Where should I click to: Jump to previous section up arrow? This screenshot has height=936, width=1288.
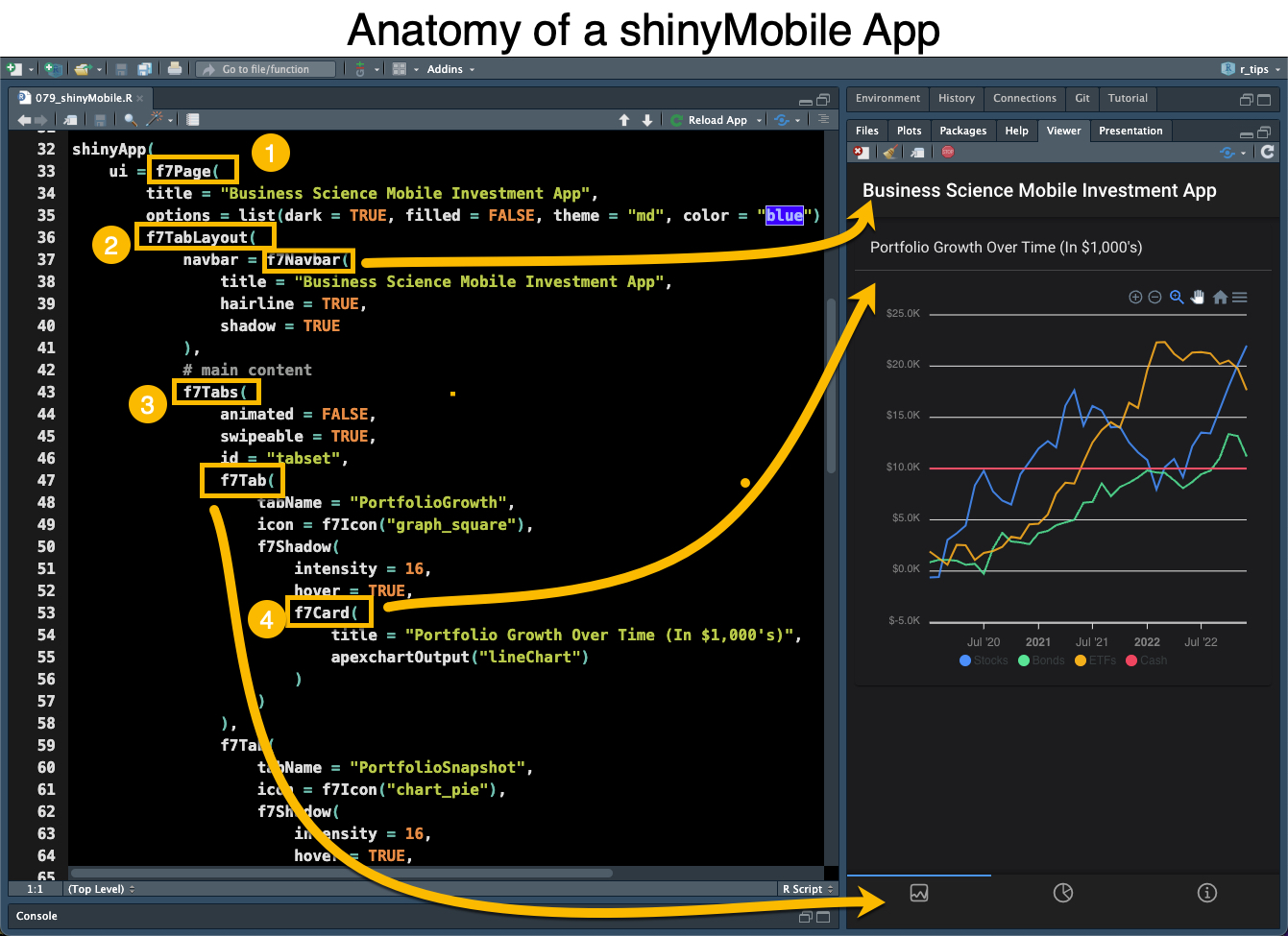point(624,120)
